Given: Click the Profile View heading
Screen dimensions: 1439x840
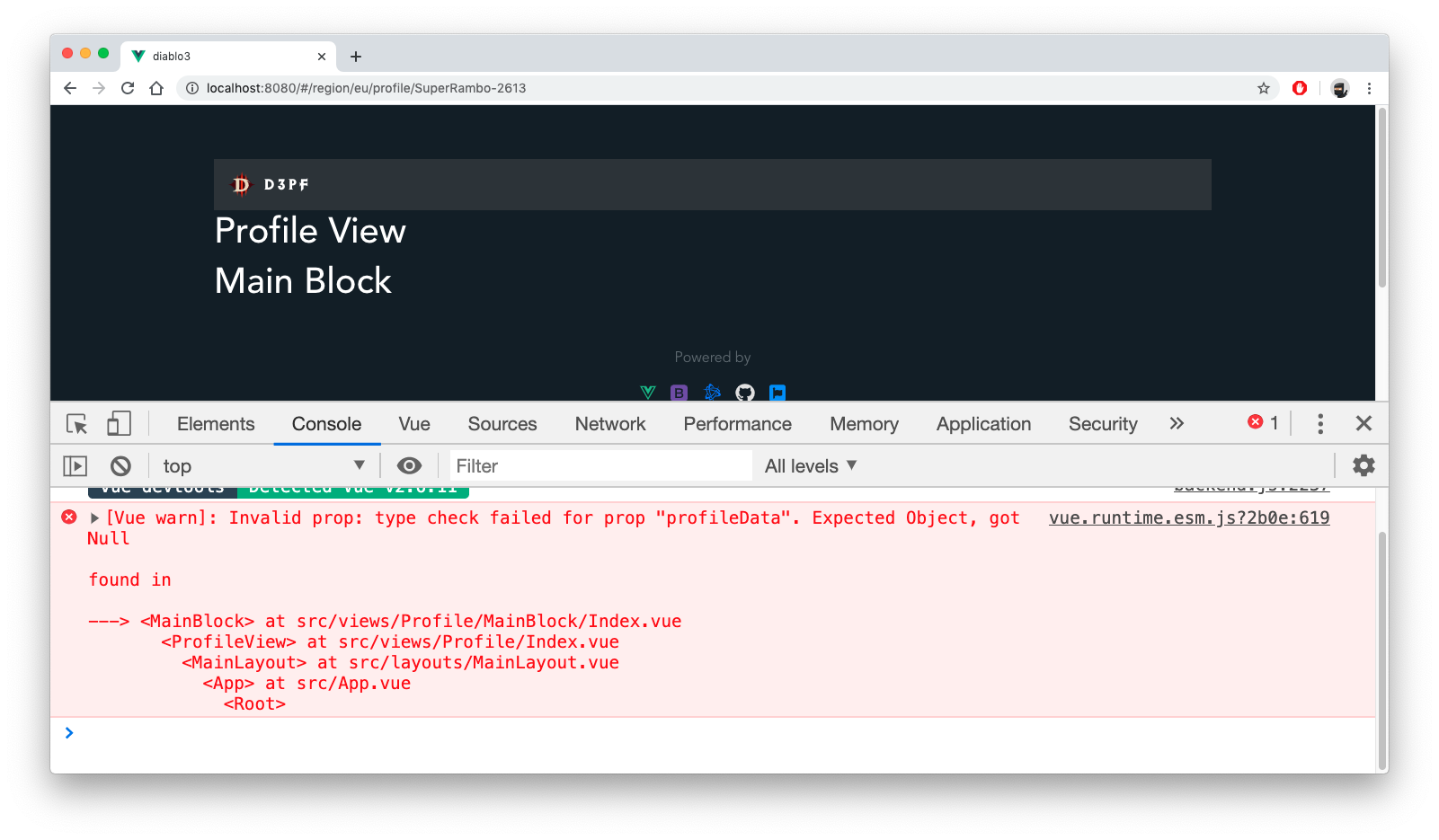Looking at the screenshot, I should tap(310, 231).
